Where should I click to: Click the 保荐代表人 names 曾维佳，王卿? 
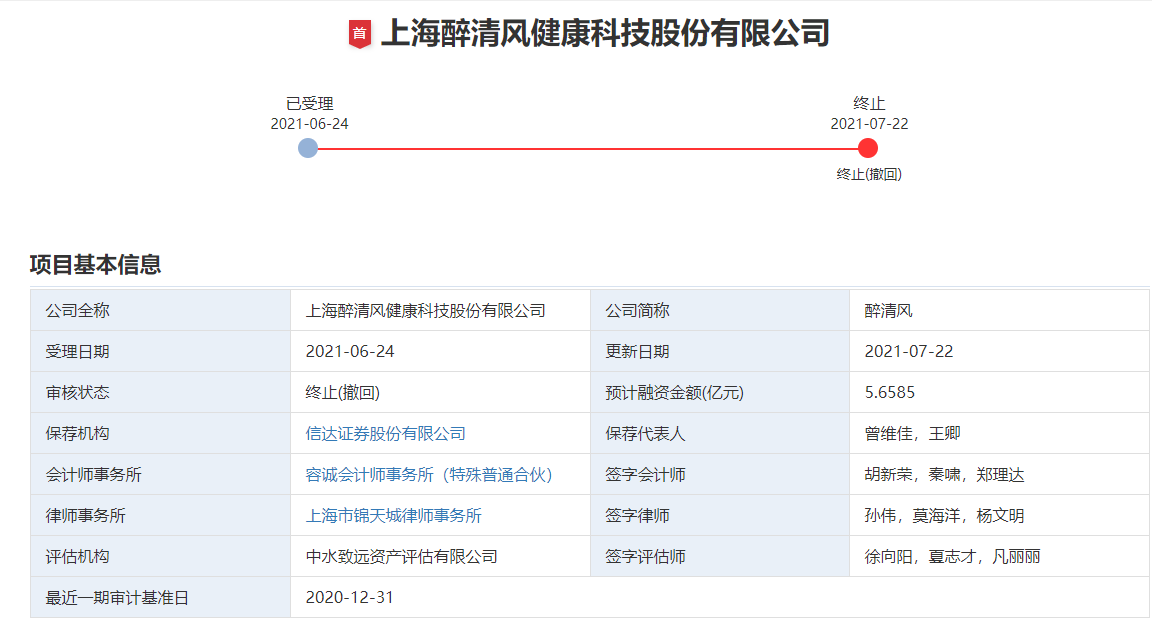(x=912, y=433)
